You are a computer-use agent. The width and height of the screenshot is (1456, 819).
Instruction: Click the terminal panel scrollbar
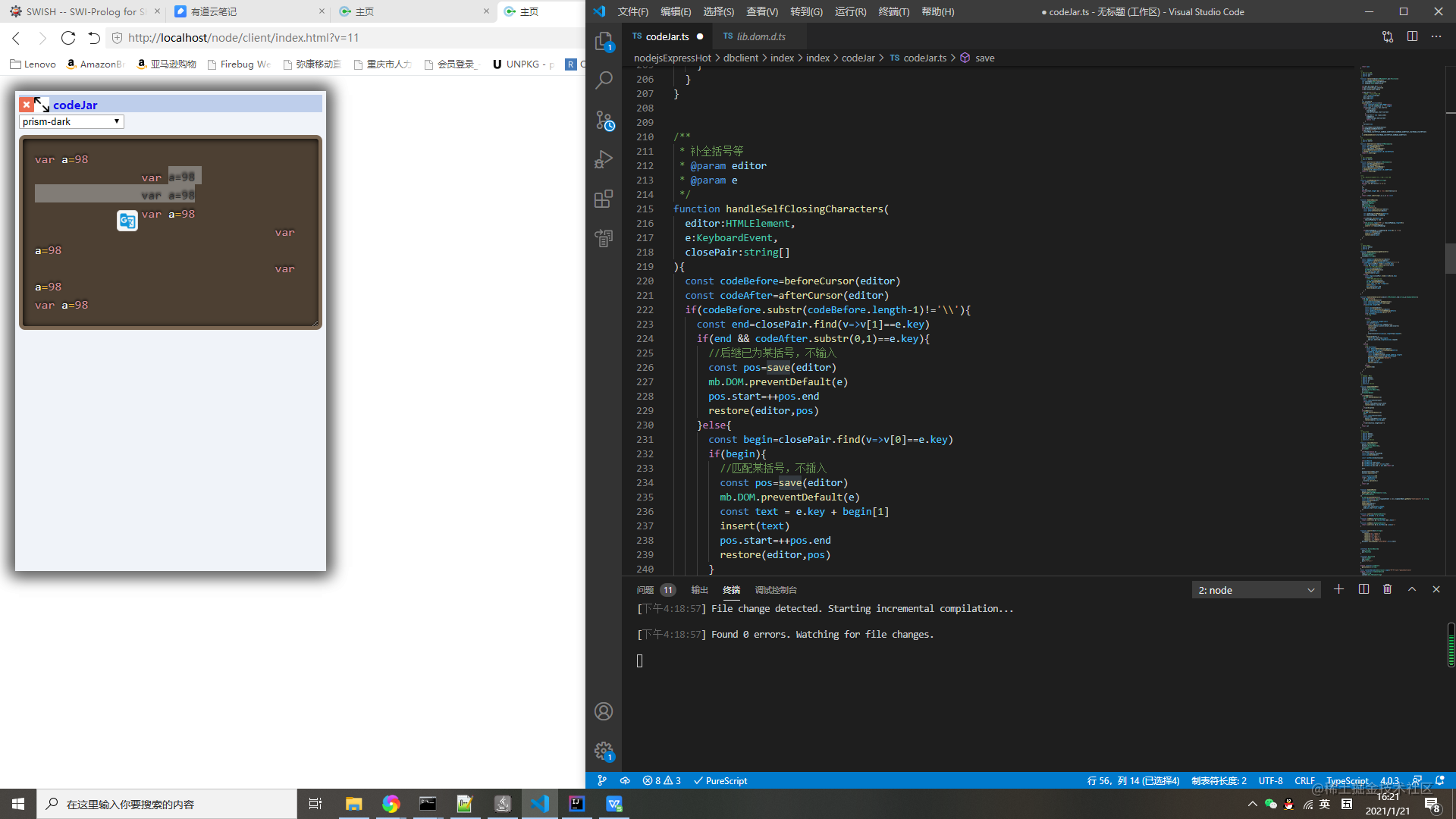point(1451,645)
